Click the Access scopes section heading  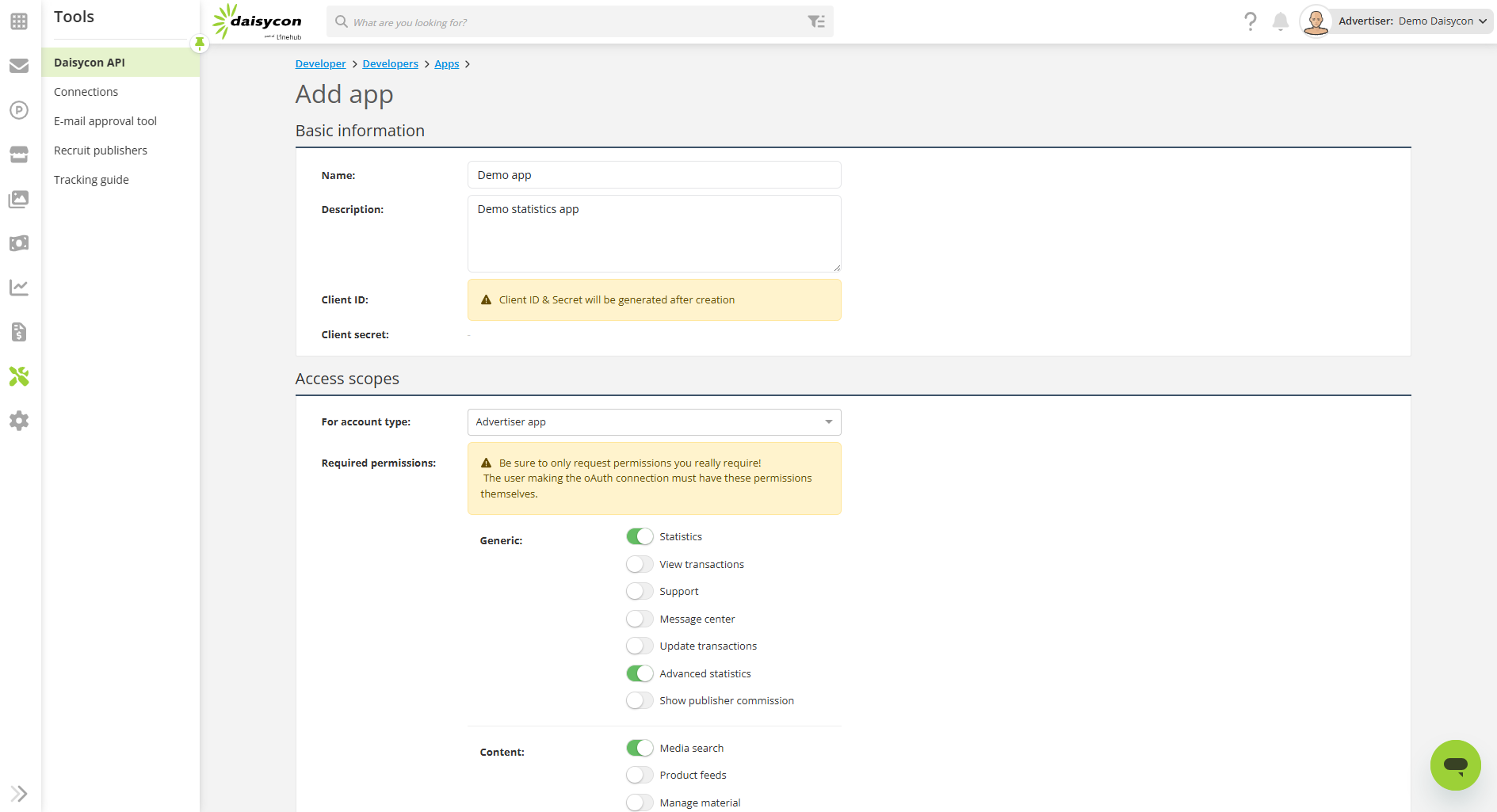(x=347, y=379)
